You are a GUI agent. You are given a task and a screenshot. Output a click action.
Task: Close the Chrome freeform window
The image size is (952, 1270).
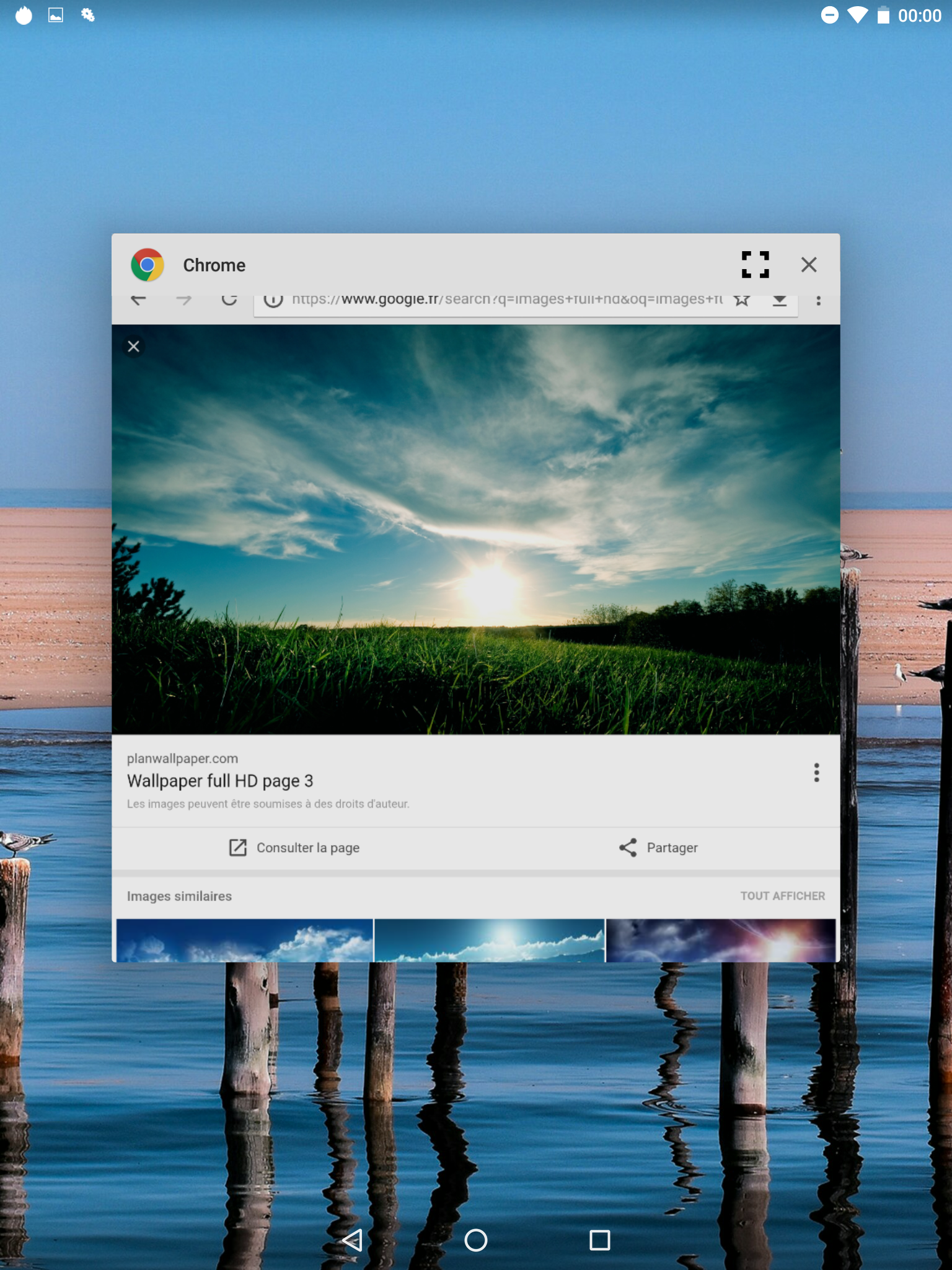pyautogui.click(x=808, y=265)
